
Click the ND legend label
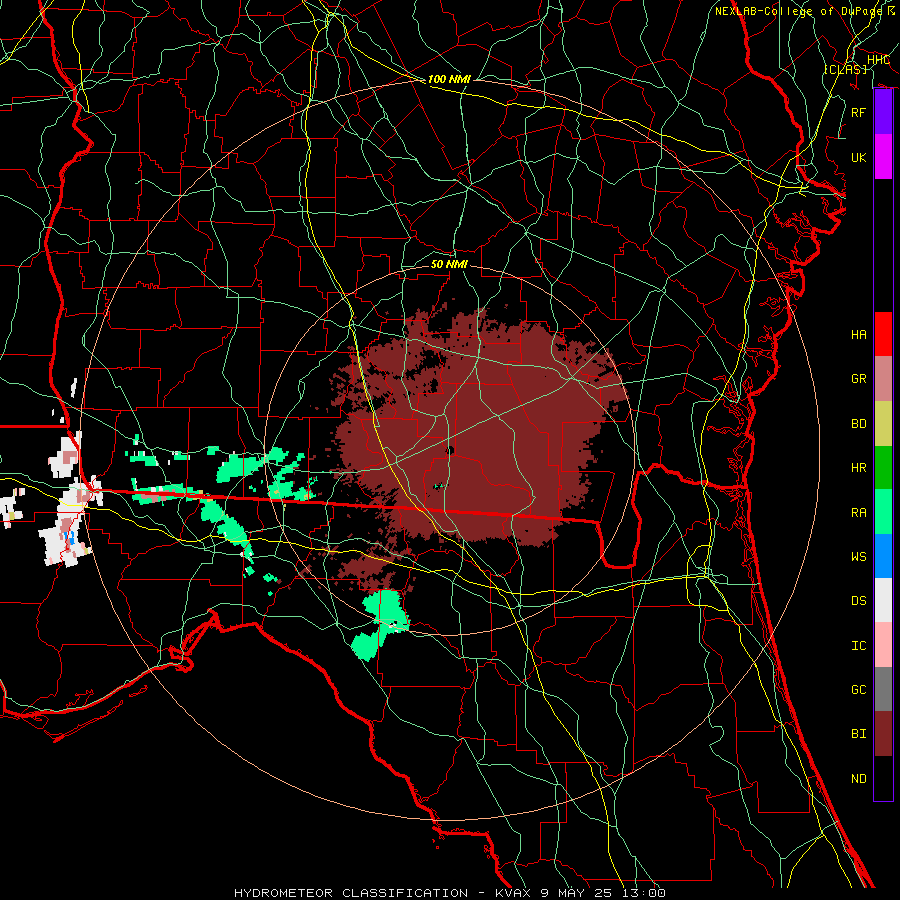(x=859, y=778)
